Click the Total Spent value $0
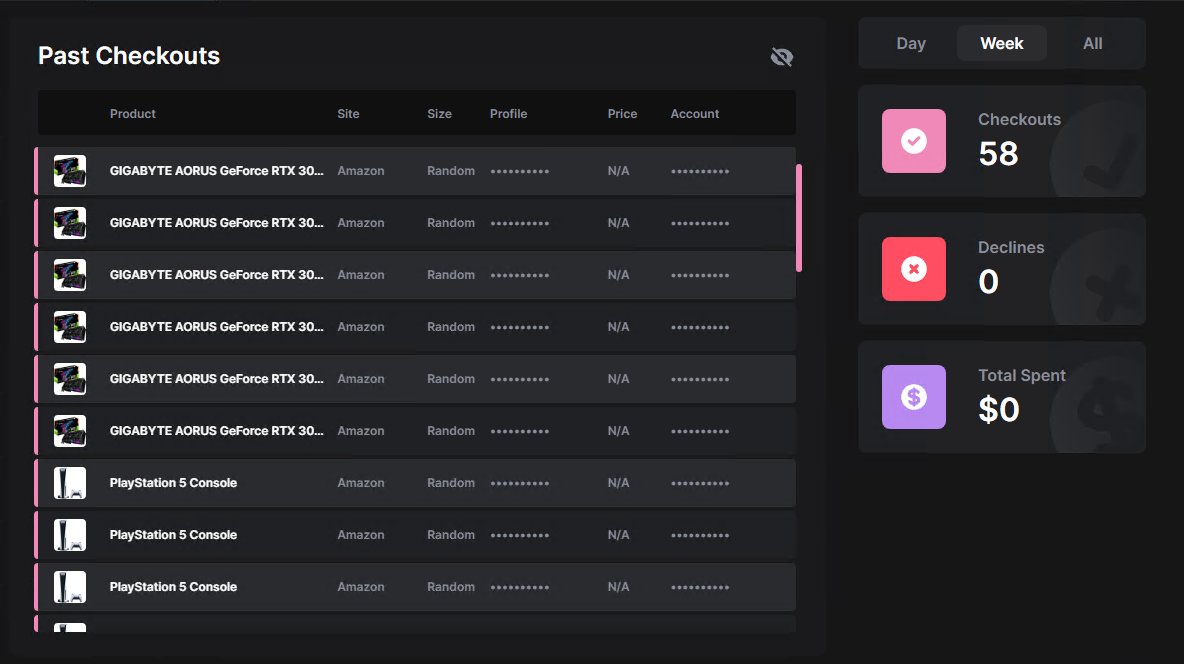This screenshot has width=1184, height=664. 999,410
